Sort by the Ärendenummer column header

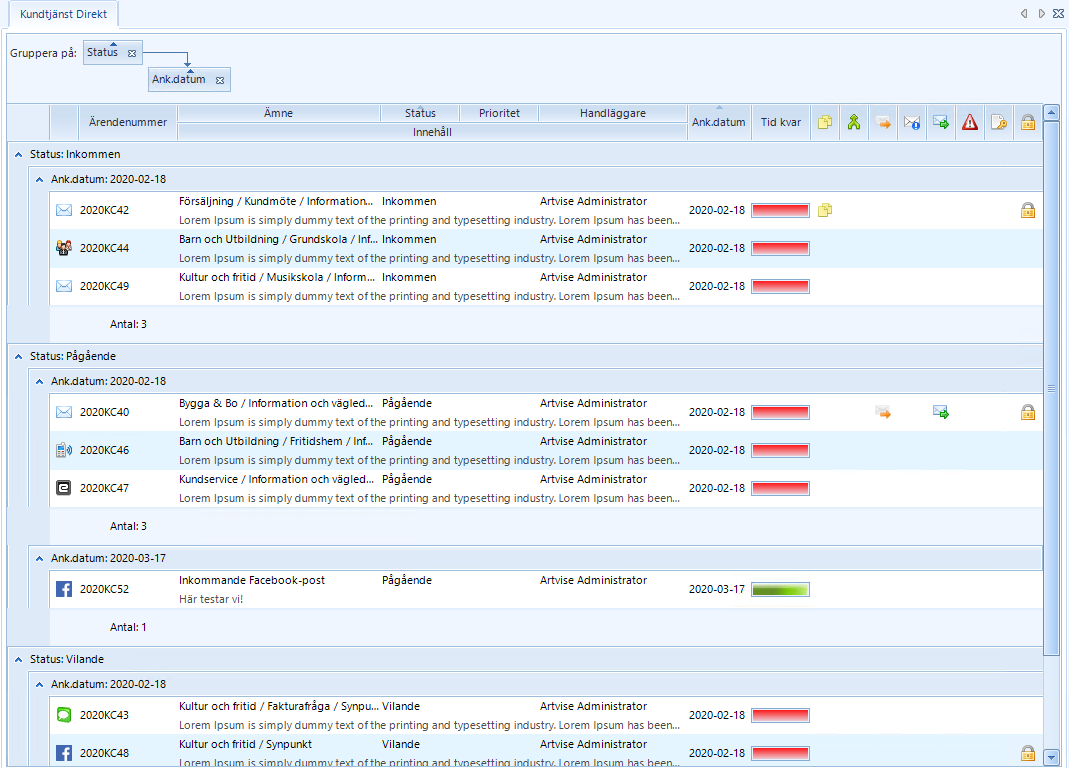pos(127,122)
